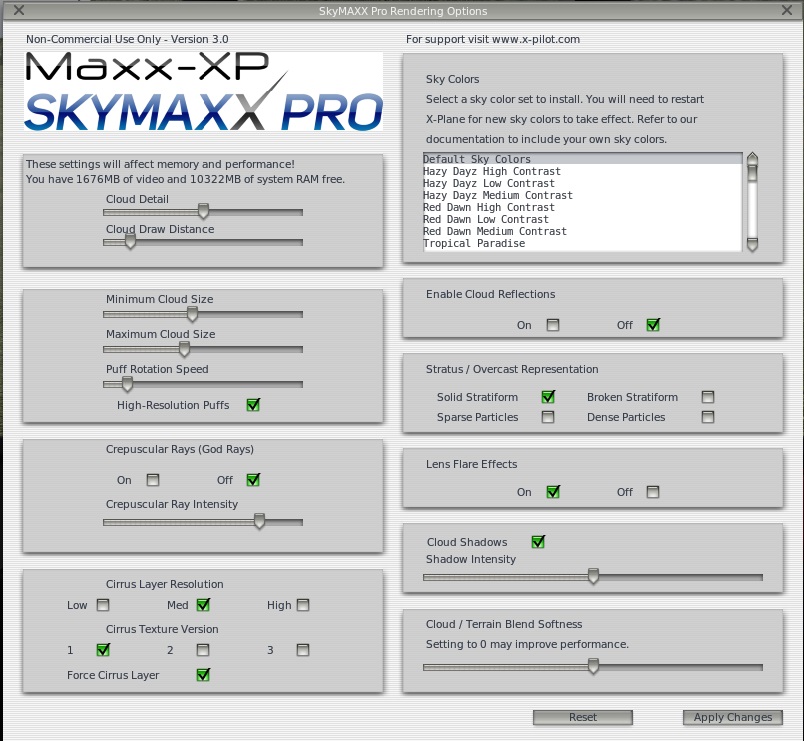Select Tropical Paradise sky colors

pyautogui.click(x=582, y=244)
